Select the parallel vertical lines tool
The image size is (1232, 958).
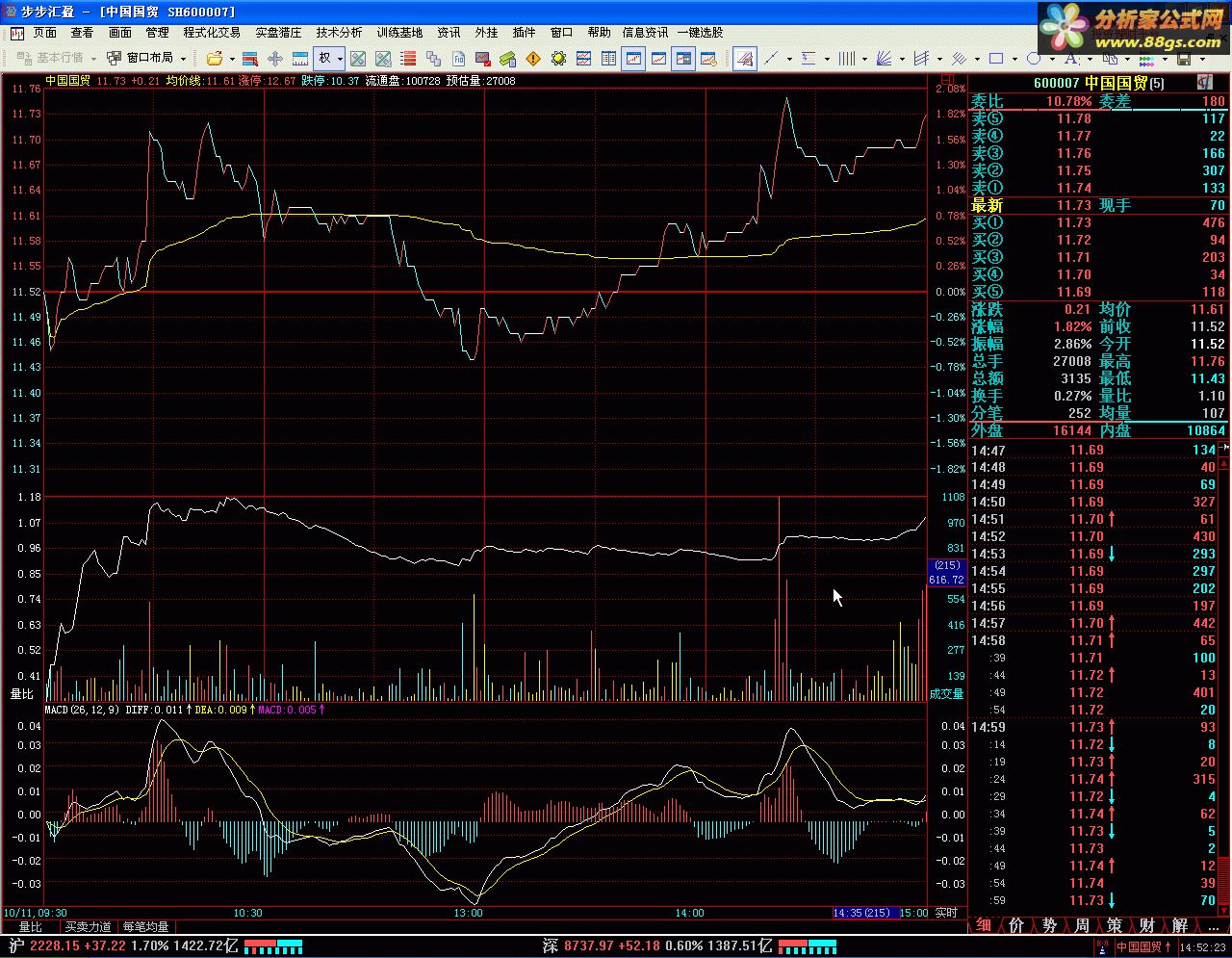click(x=847, y=59)
